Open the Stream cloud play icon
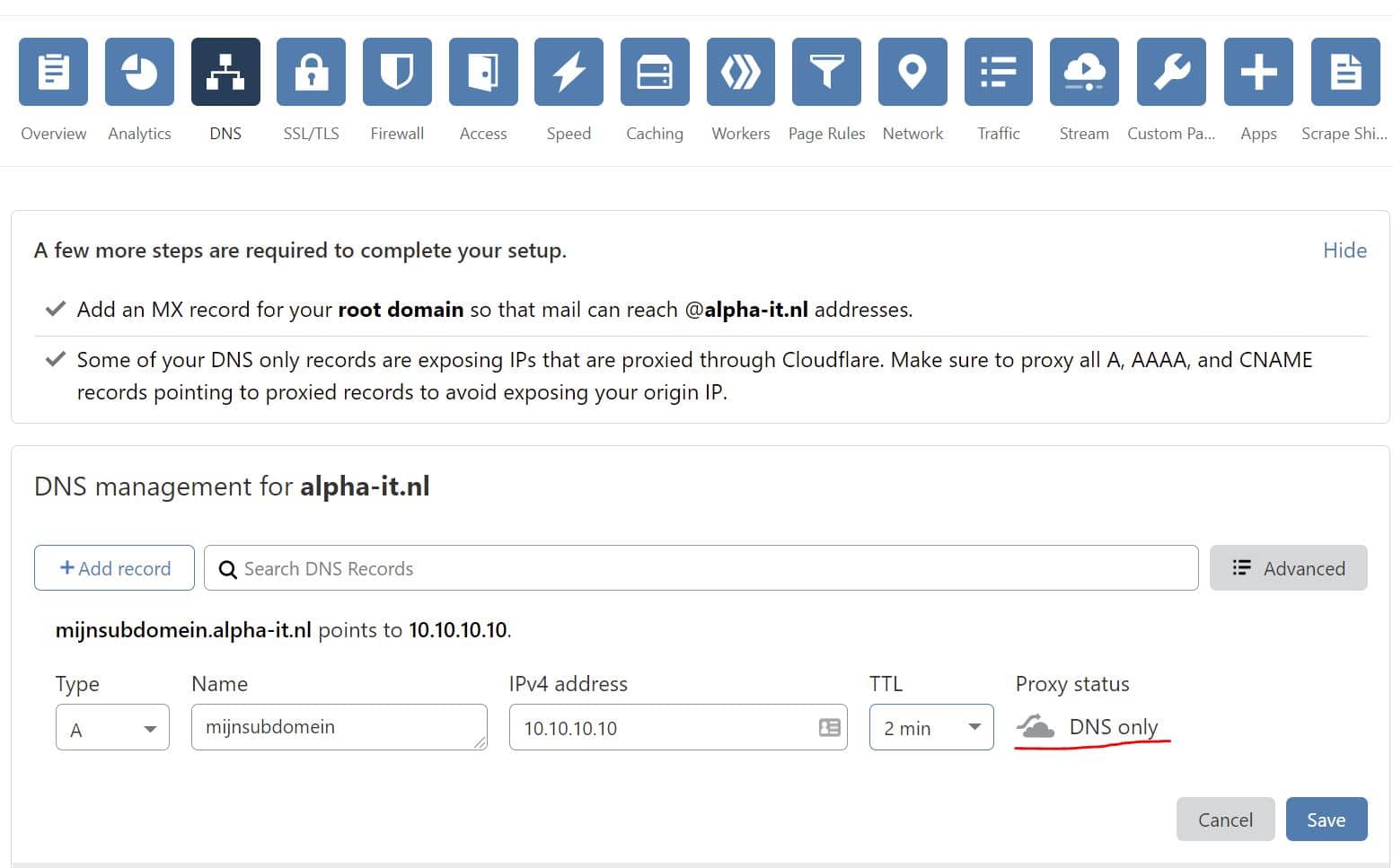 (1084, 72)
